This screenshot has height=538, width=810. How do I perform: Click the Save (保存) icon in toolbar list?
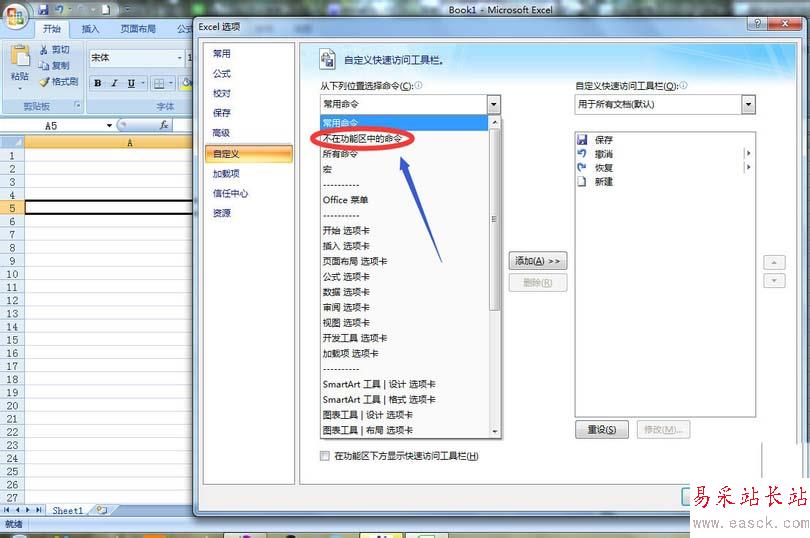[582, 140]
